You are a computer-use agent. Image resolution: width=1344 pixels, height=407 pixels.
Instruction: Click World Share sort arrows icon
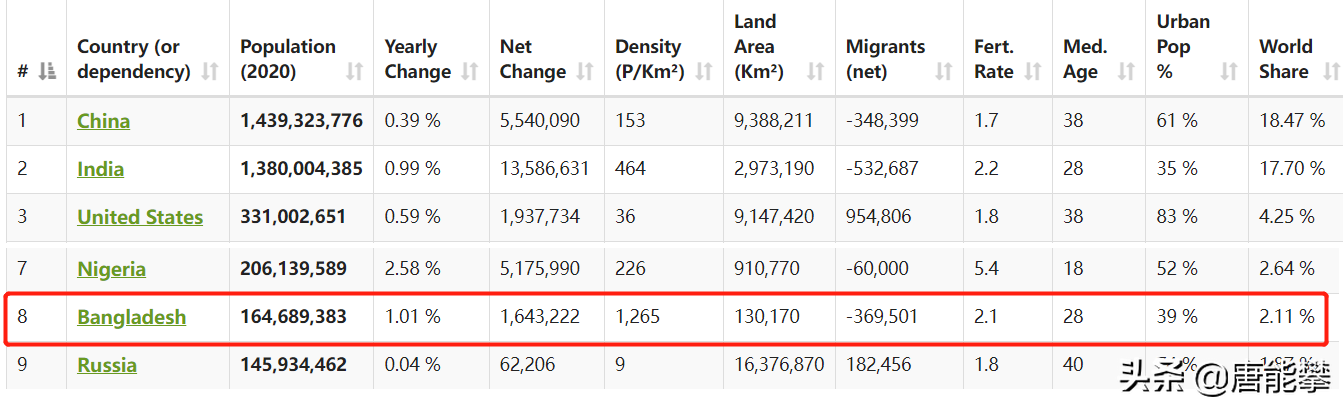click(x=1330, y=72)
